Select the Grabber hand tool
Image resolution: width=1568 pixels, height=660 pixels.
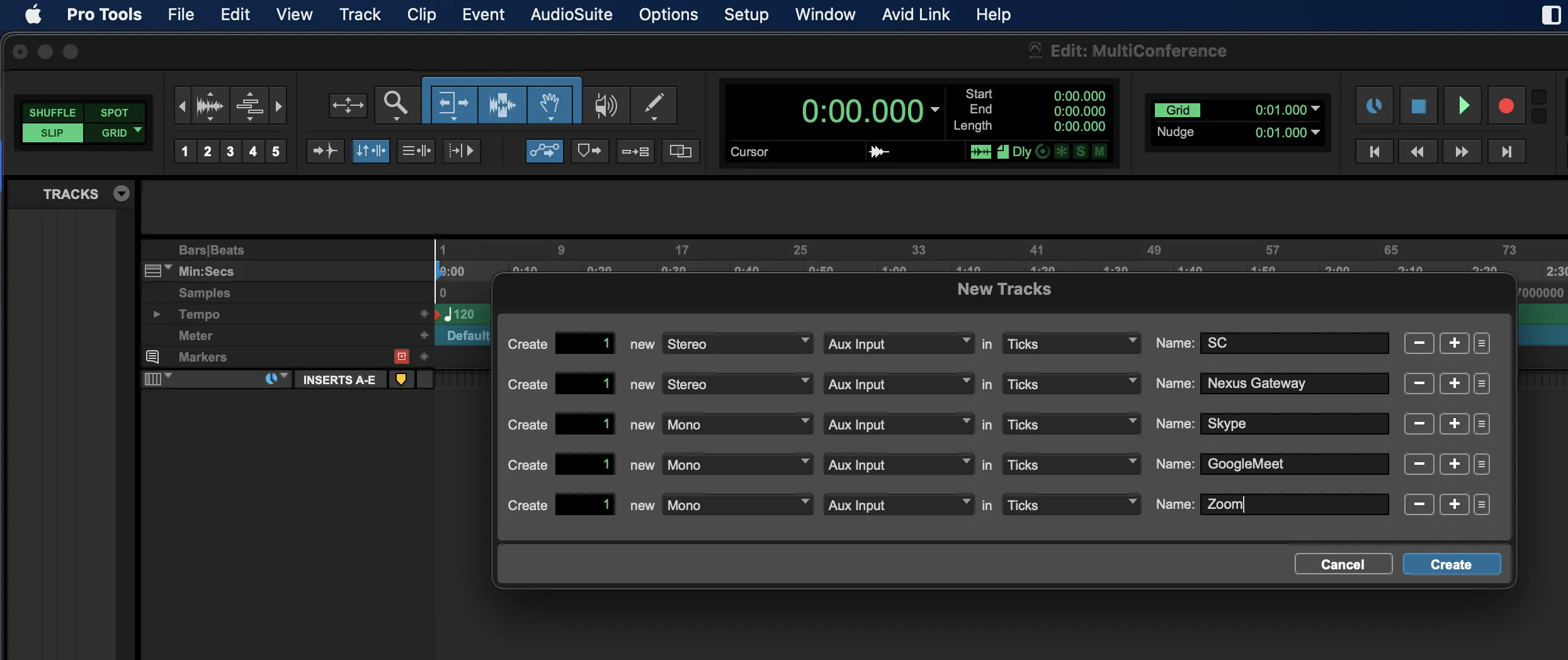click(550, 105)
